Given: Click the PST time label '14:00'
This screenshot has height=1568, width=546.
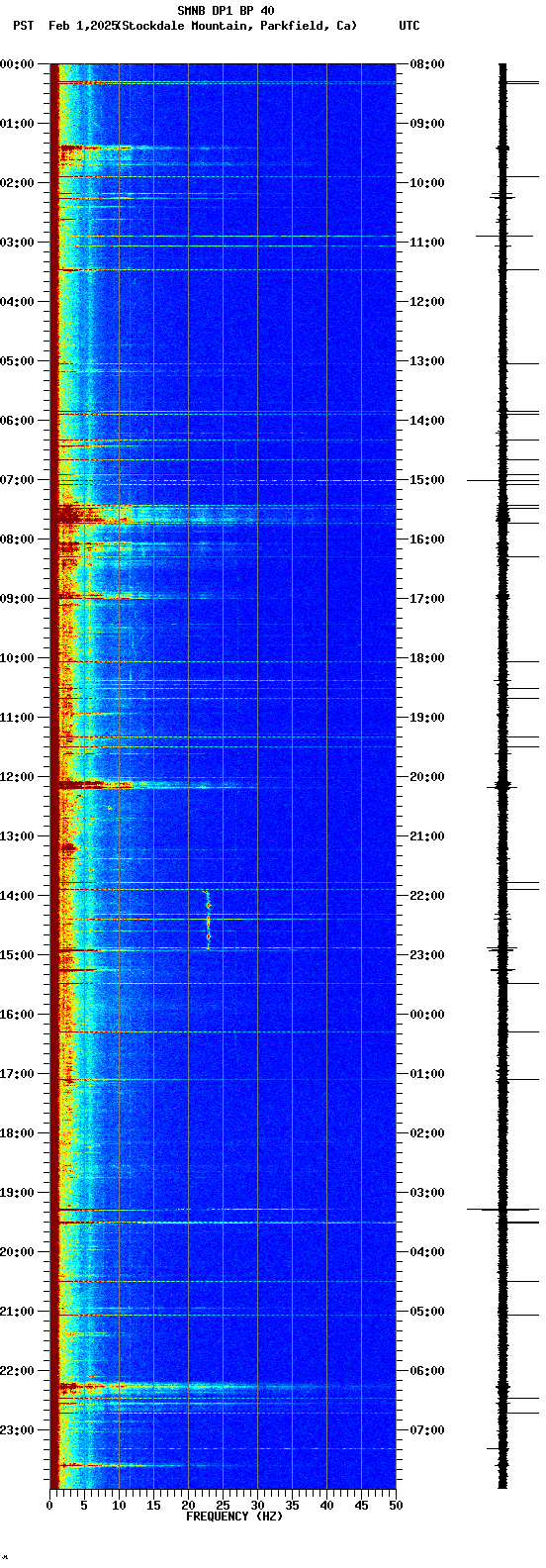Looking at the screenshot, I should click(x=17, y=896).
